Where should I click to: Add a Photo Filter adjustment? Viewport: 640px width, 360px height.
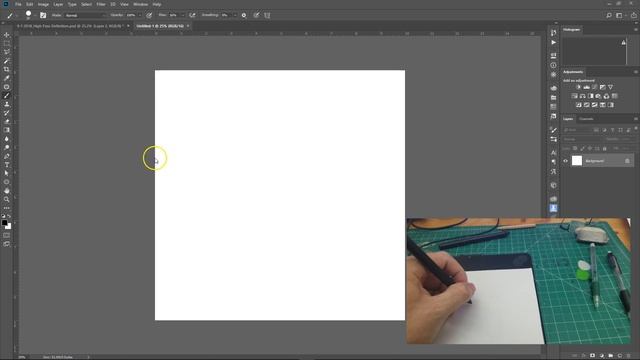pos(598,96)
